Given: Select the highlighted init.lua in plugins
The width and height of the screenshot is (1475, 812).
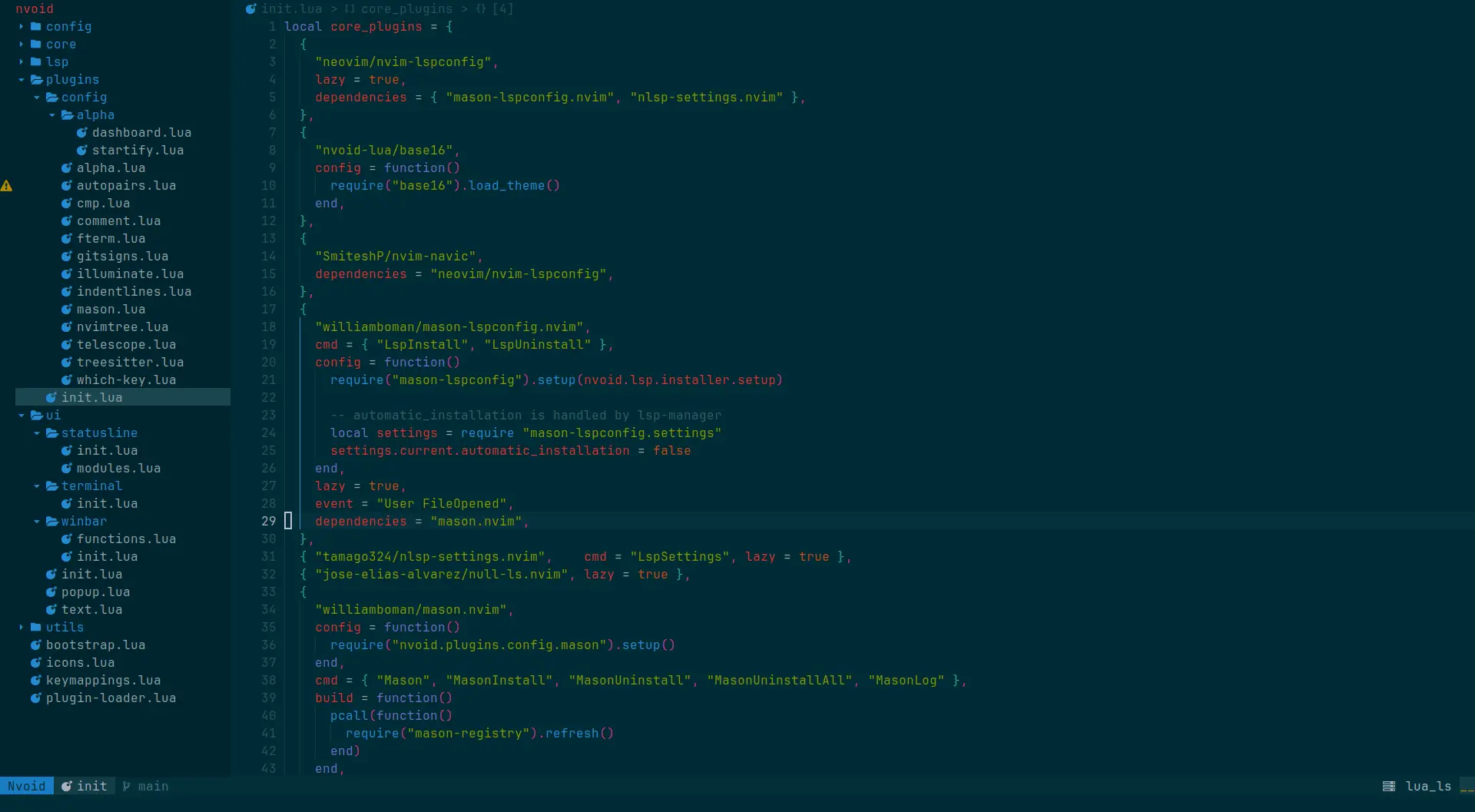Looking at the screenshot, I should (123, 397).
